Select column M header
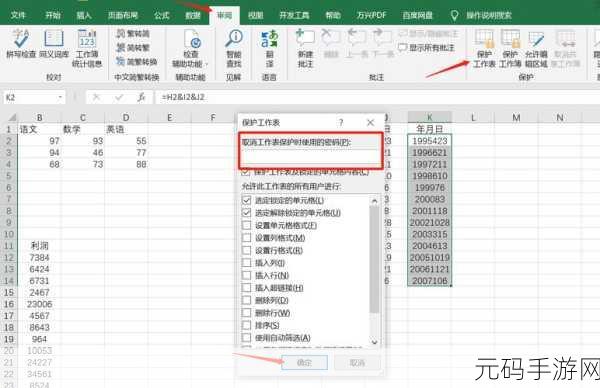The height and width of the screenshot is (388, 600). (516, 117)
